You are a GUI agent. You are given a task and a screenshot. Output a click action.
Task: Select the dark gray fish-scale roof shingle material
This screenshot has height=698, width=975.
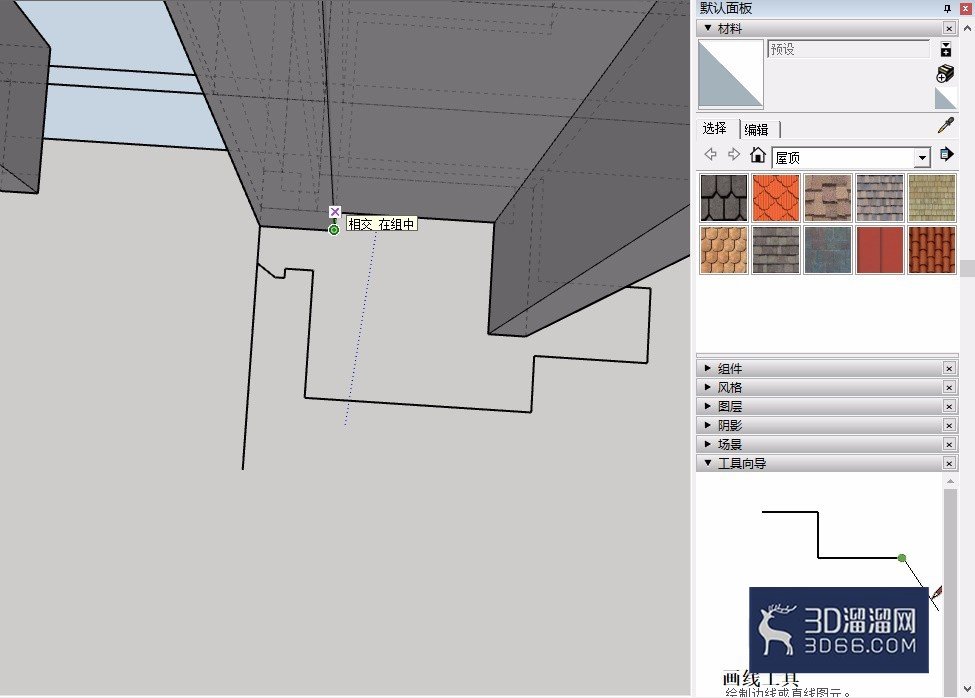click(724, 198)
